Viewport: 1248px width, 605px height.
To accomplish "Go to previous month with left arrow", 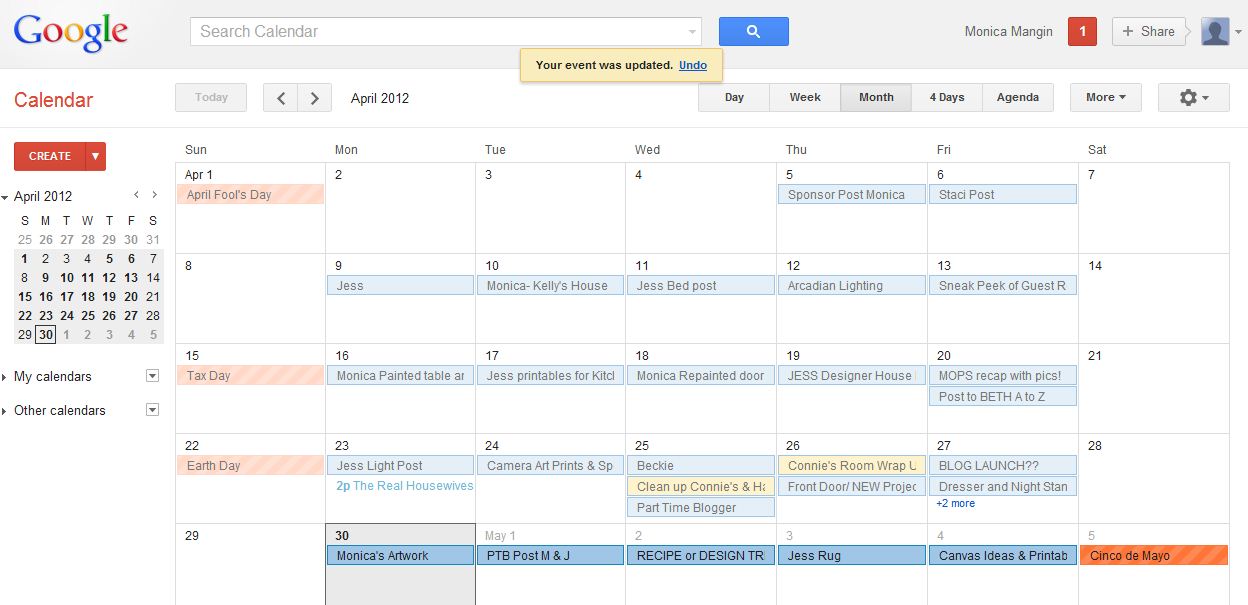I will [x=281, y=98].
